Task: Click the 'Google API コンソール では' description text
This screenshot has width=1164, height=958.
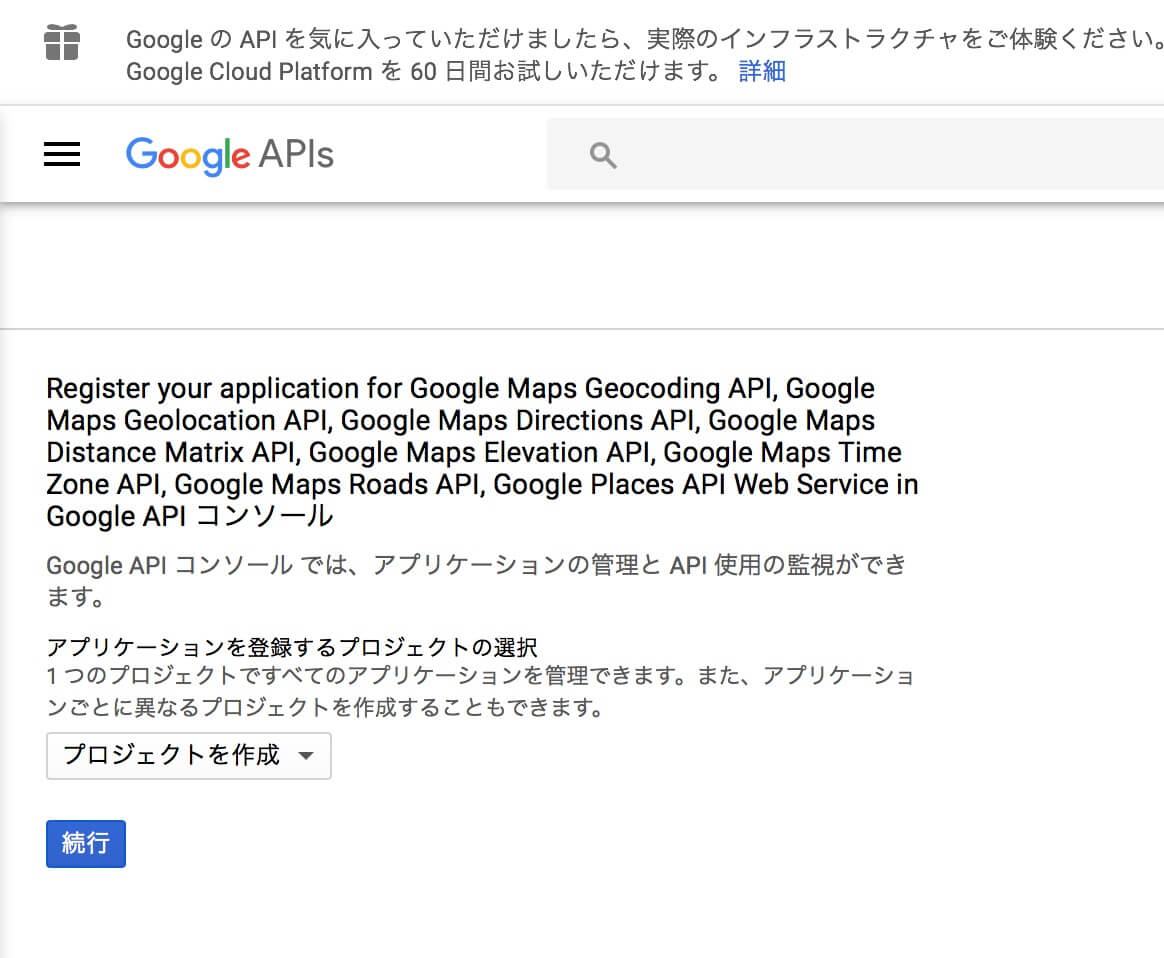Action: click(477, 580)
